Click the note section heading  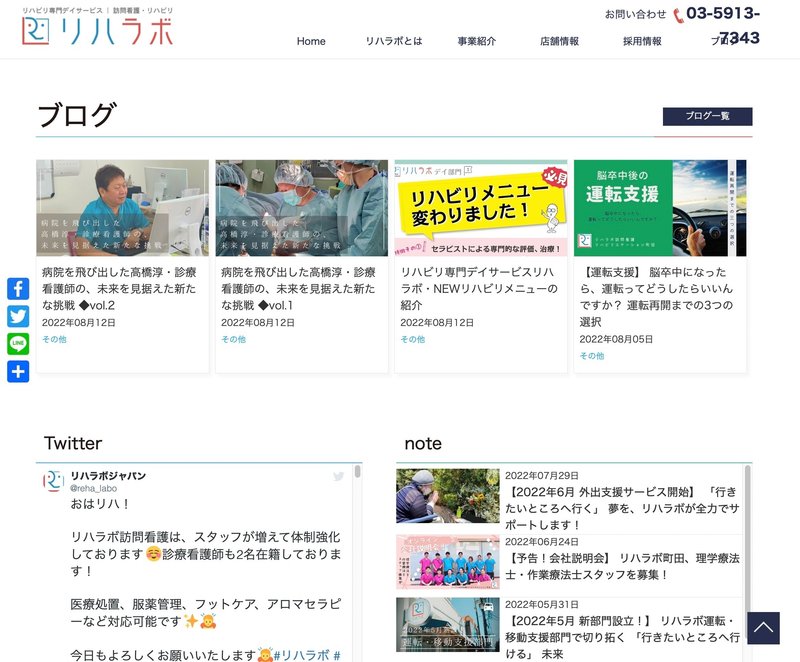coord(423,444)
